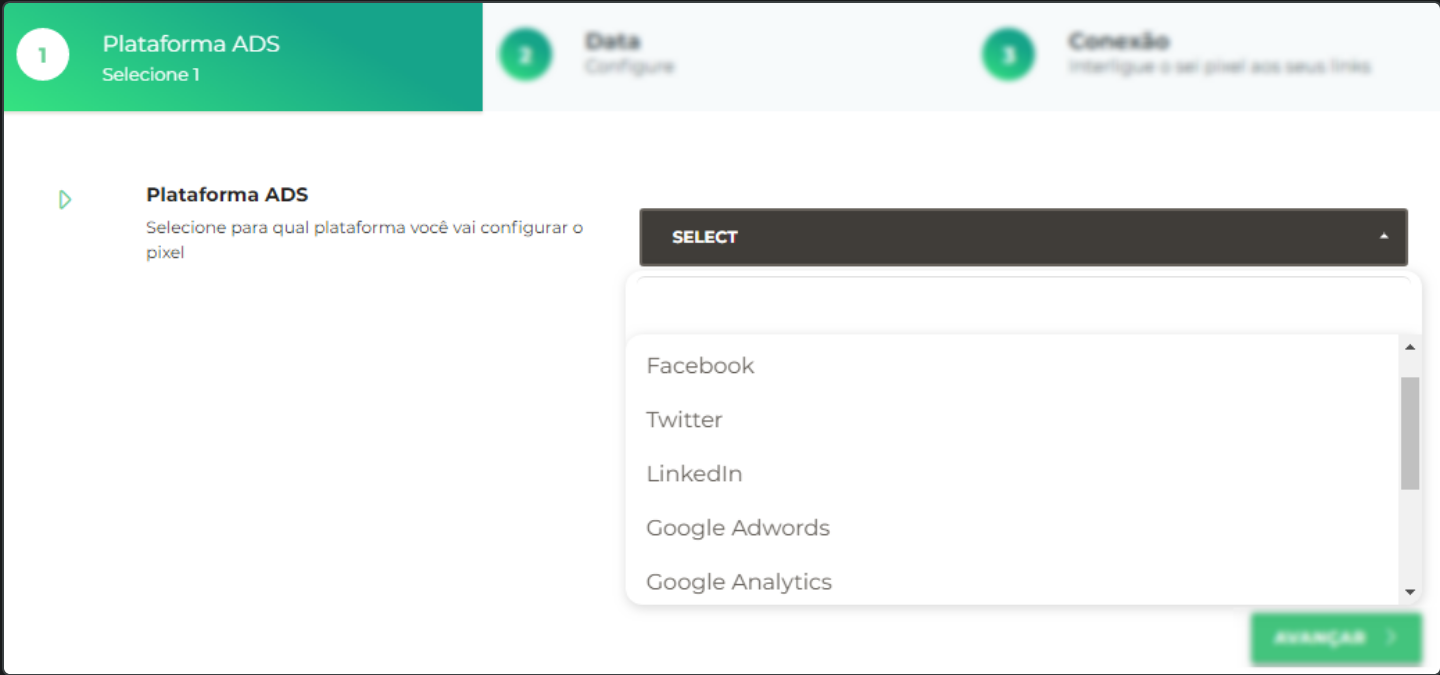Click the caret icon on the SELECT box
1440x675 pixels.
click(1383, 237)
